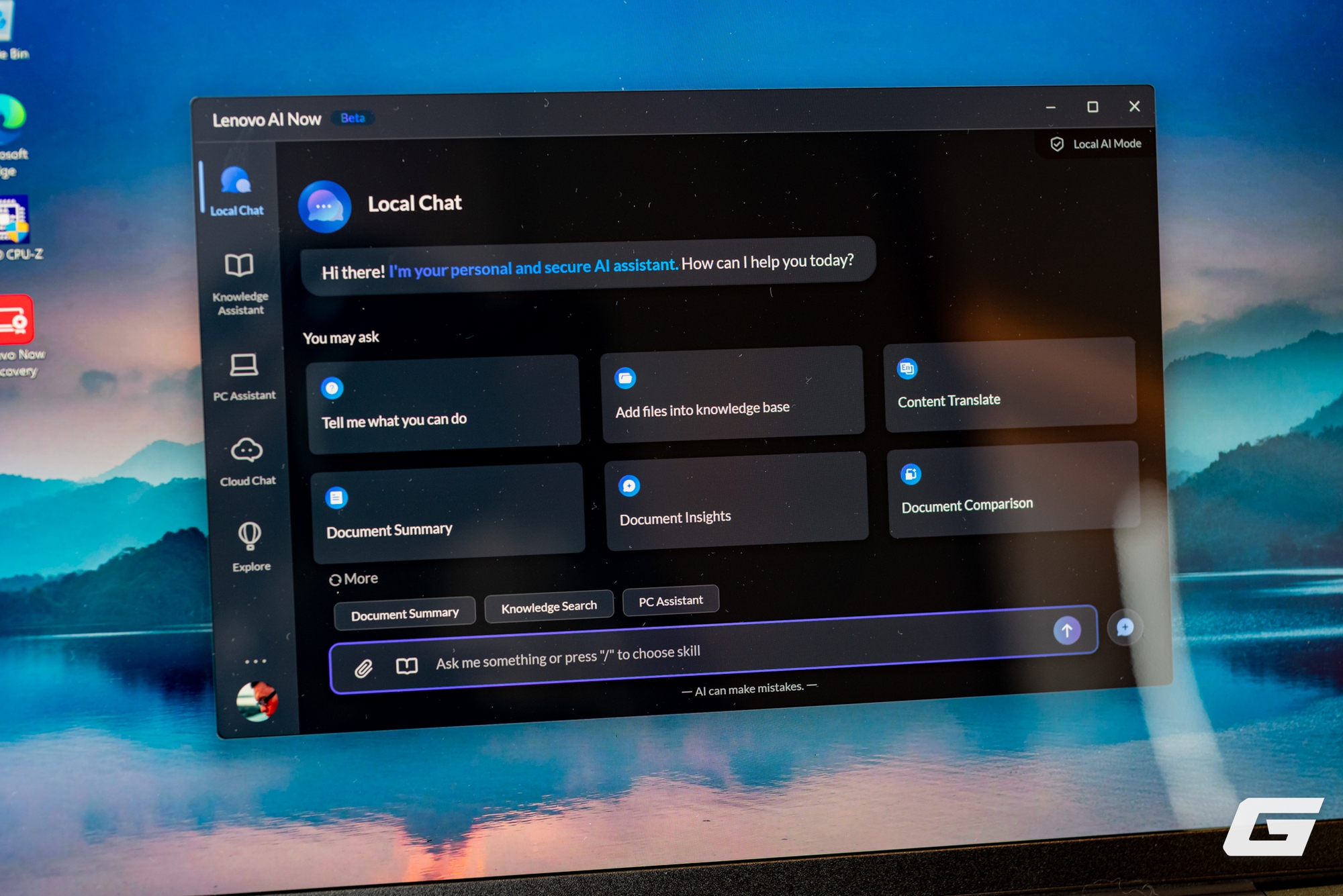
Task: Click the paperclip attach file icon
Action: (363, 668)
